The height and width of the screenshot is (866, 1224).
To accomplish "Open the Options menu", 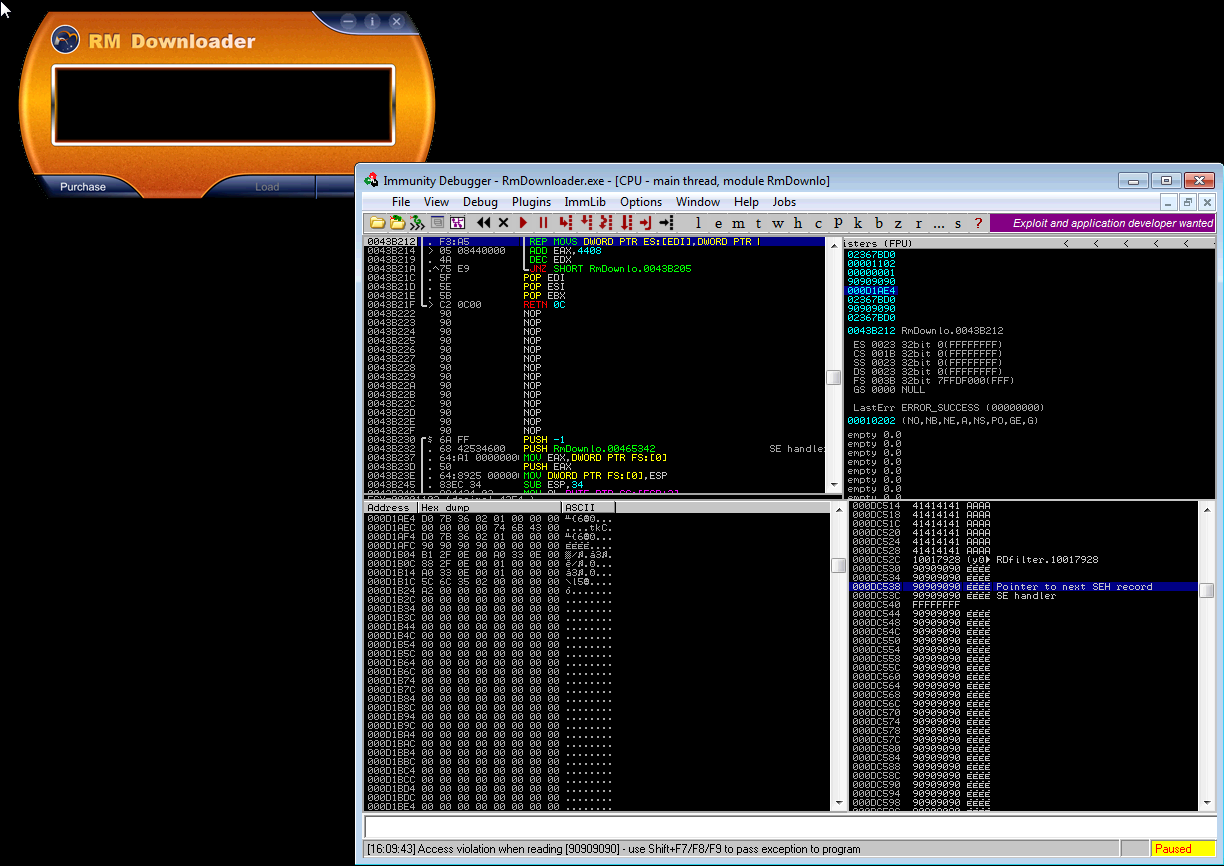I will pyautogui.click(x=641, y=202).
